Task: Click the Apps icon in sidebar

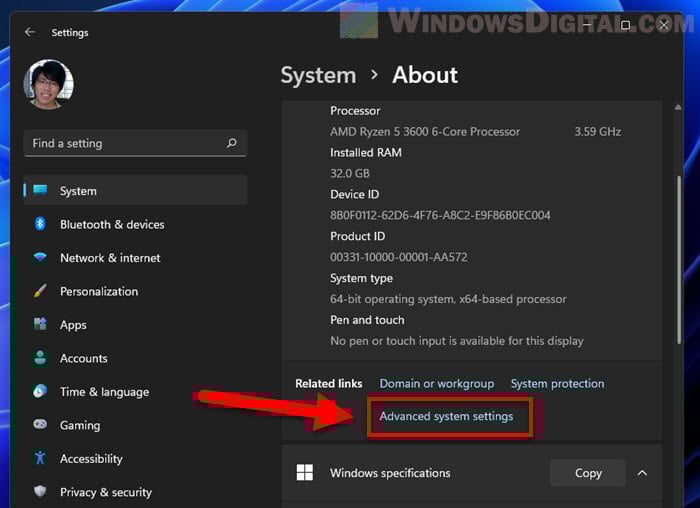Action: (x=40, y=324)
